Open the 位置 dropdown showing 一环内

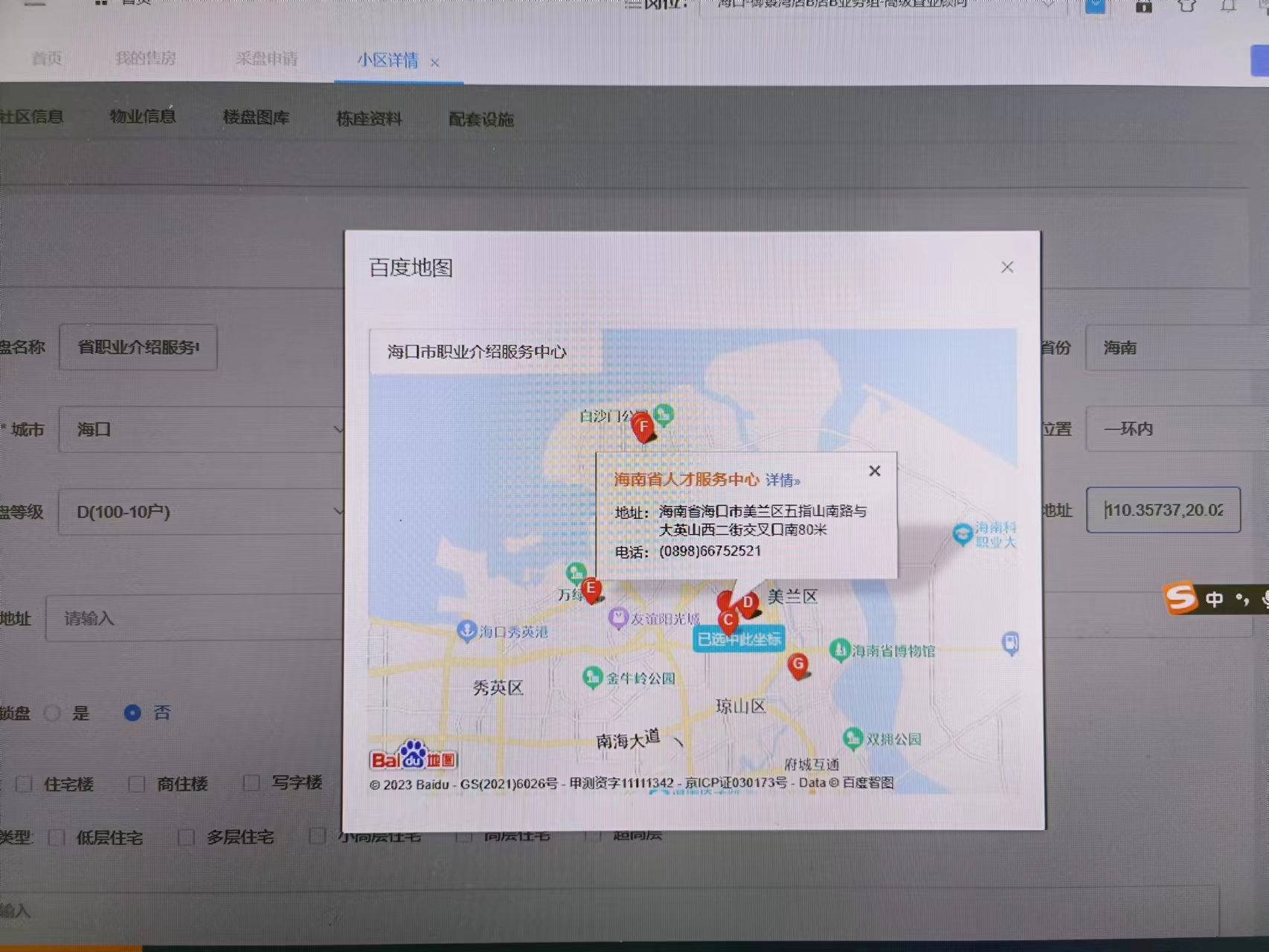(1175, 429)
